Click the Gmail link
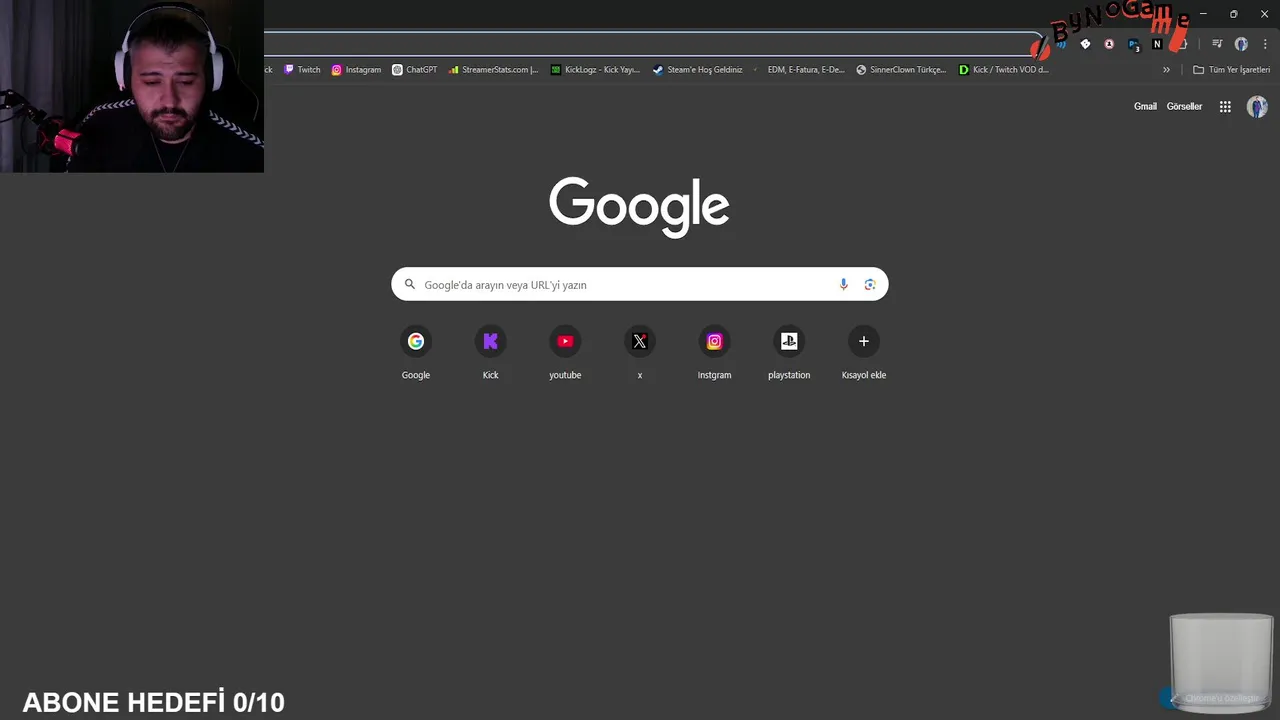The height and width of the screenshot is (720, 1280). [1145, 106]
